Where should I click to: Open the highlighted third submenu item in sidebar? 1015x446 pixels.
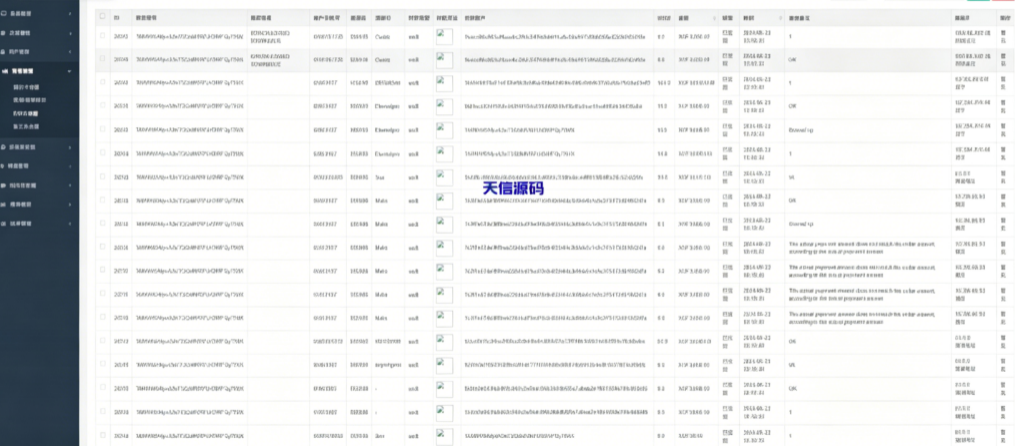[x=25, y=113]
